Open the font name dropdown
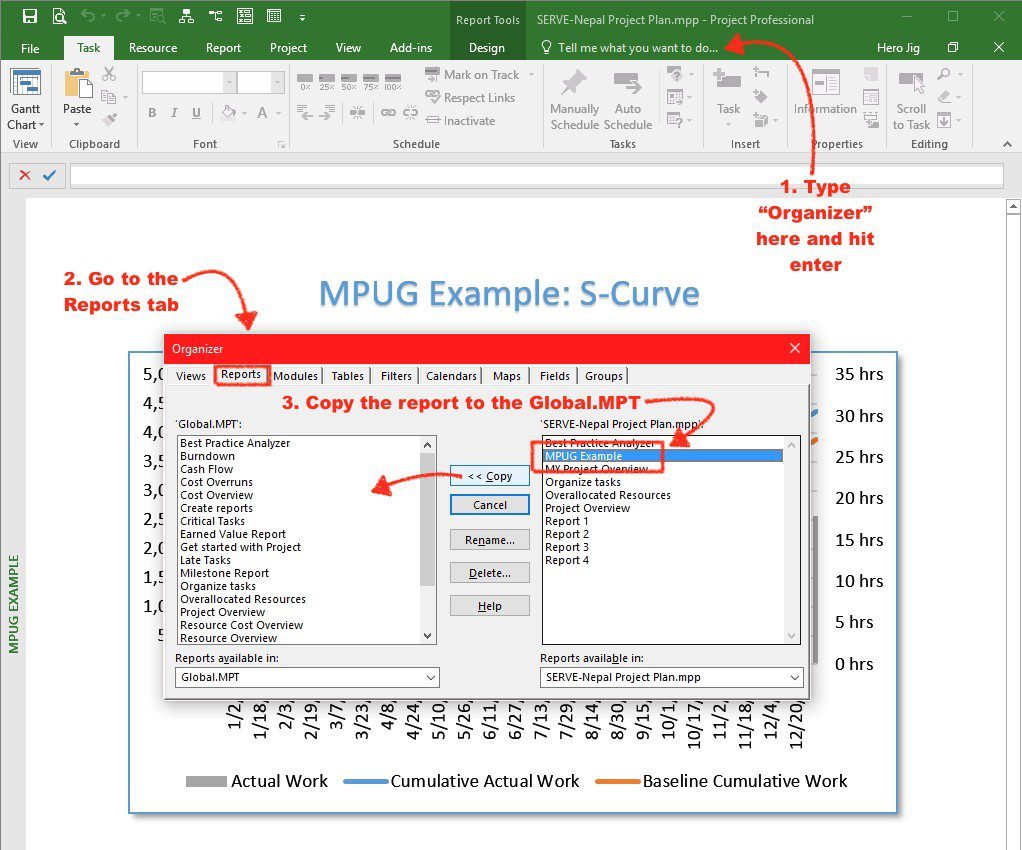This screenshot has width=1022, height=850. click(229, 83)
